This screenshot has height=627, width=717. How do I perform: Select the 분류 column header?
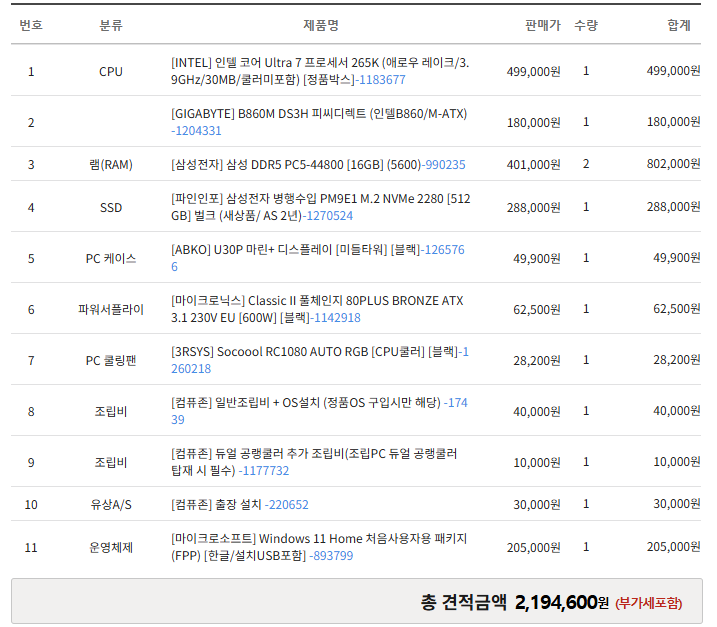pyautogui.click(x=111, y=25)
